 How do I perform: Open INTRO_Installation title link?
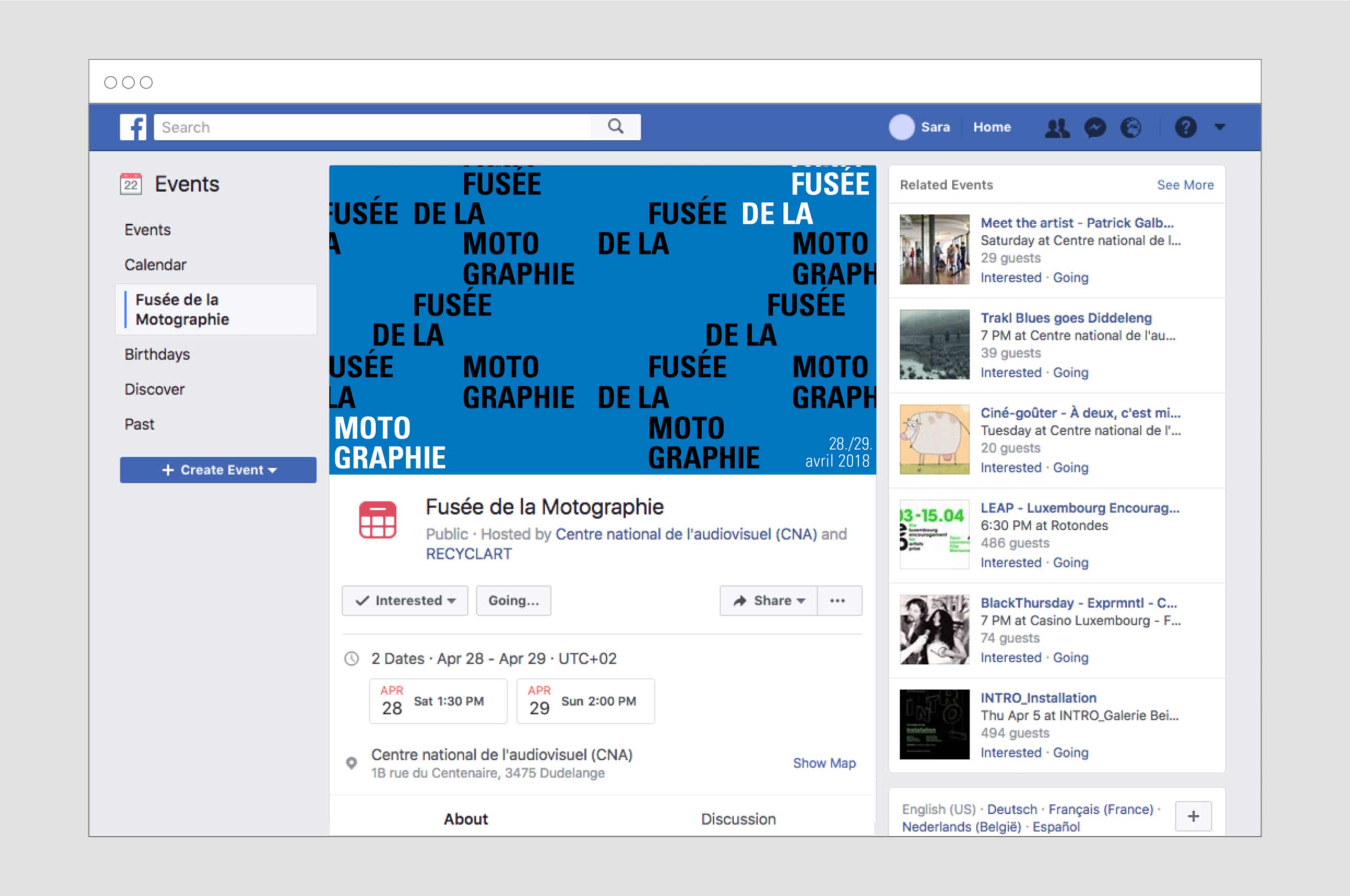point(1039,698)
